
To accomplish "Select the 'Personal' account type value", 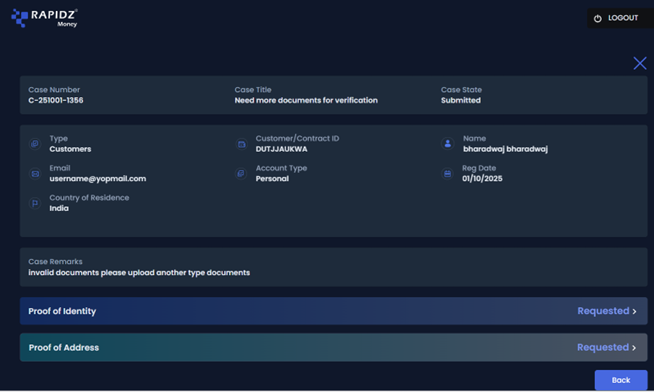I will click(272, 178).
